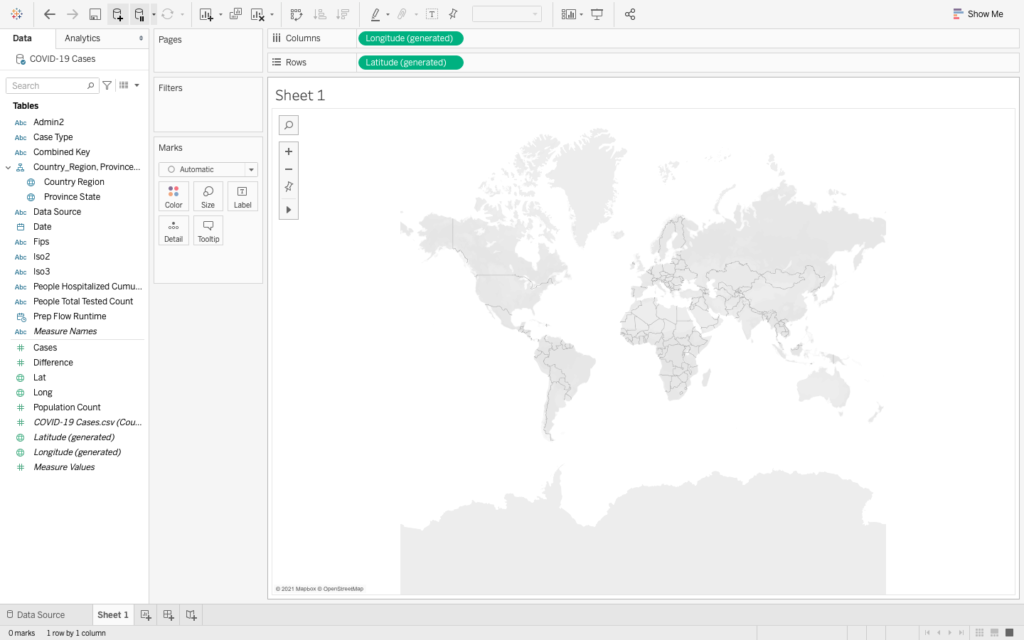Click the zoom in button on the map
The image size is (1024, 640).
pyautogui.click(x=288, y=151)
